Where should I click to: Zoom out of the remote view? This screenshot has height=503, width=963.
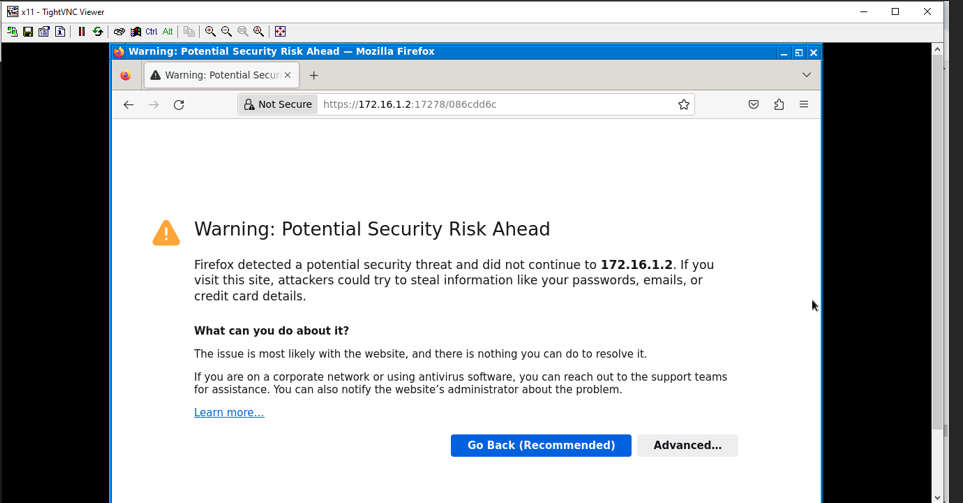(226, 31)
